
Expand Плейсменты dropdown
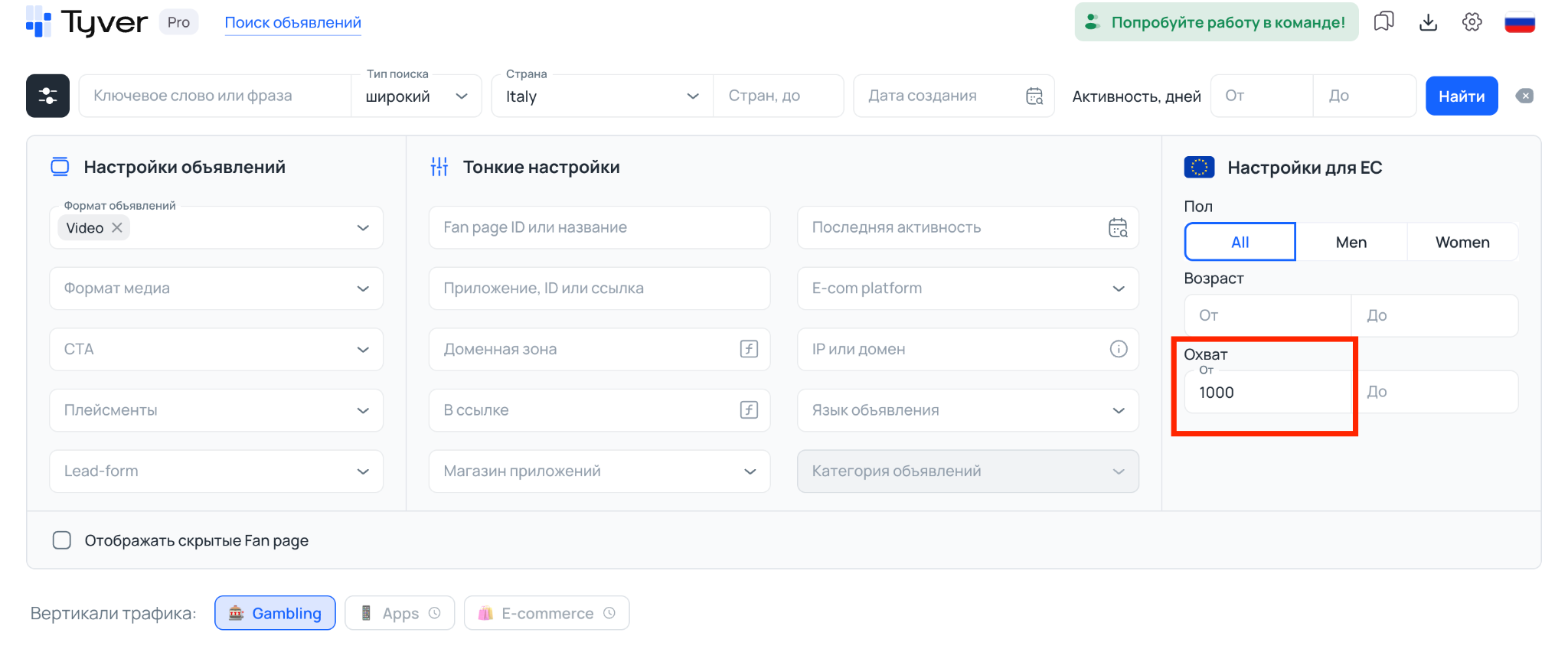tap(216, 410)
